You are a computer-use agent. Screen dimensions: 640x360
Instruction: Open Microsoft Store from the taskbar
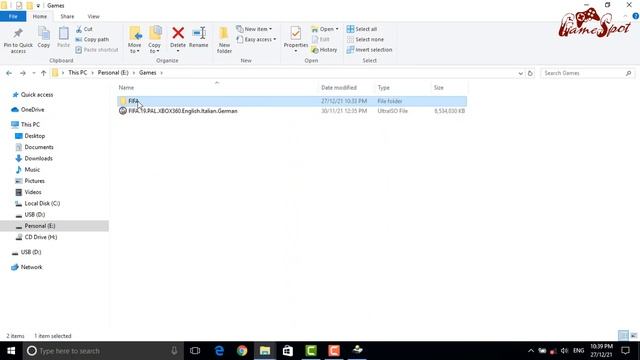pyautogui.click(x=288, y=351)
